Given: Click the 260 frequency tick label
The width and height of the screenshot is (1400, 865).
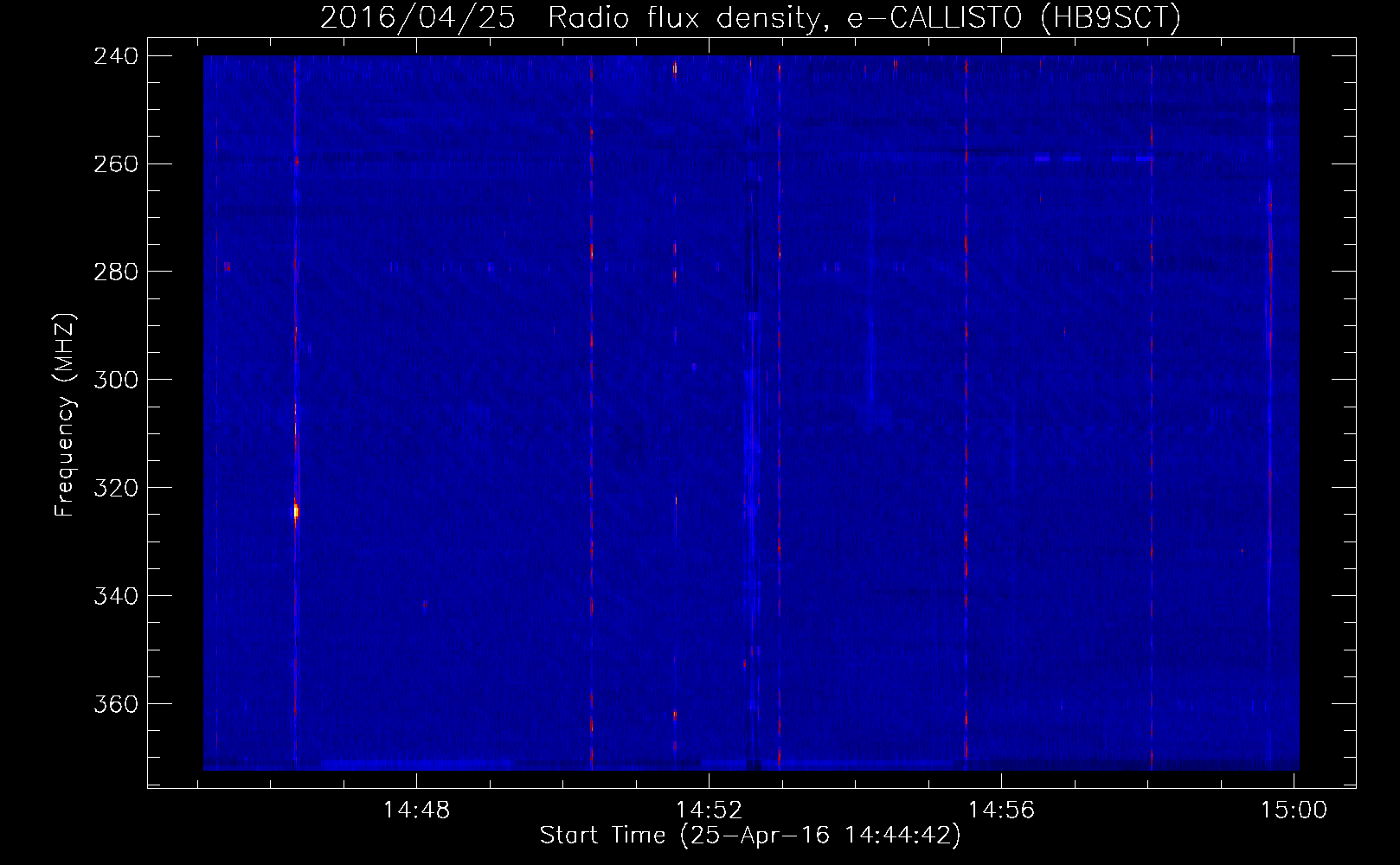Looking at the screenshot, I should coord(116,164).
